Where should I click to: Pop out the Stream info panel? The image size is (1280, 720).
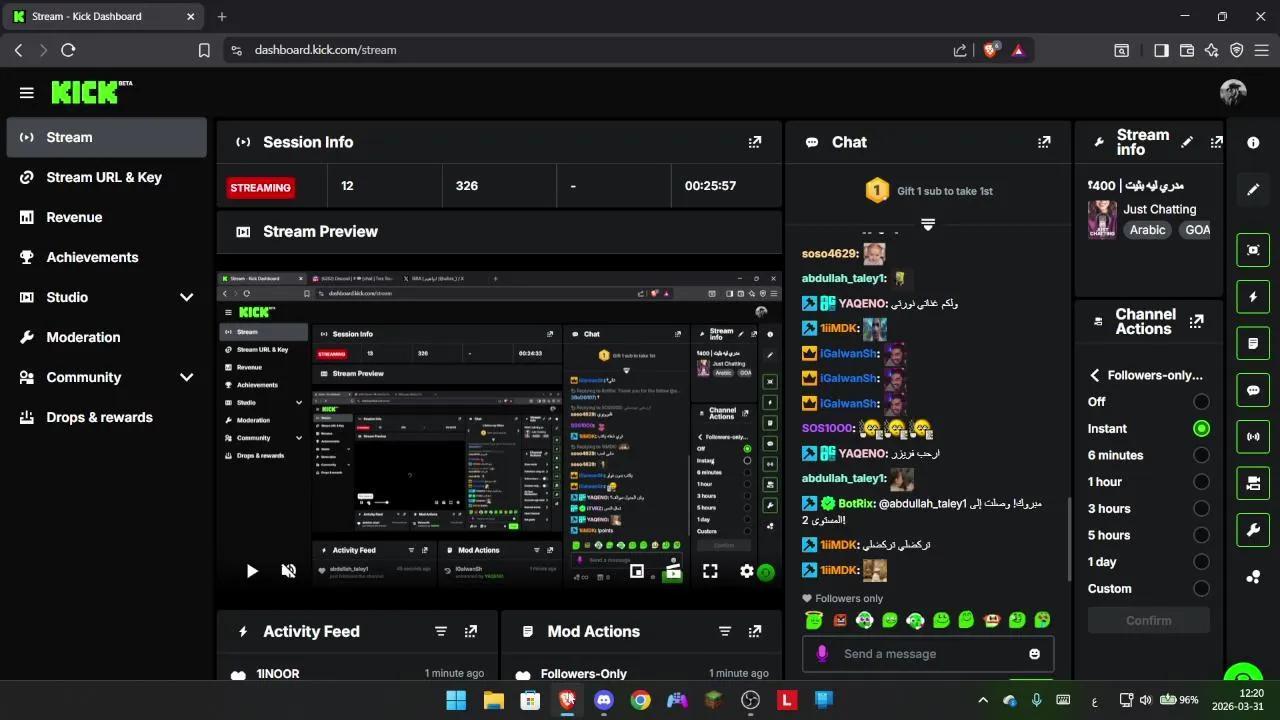(1216, 142)
